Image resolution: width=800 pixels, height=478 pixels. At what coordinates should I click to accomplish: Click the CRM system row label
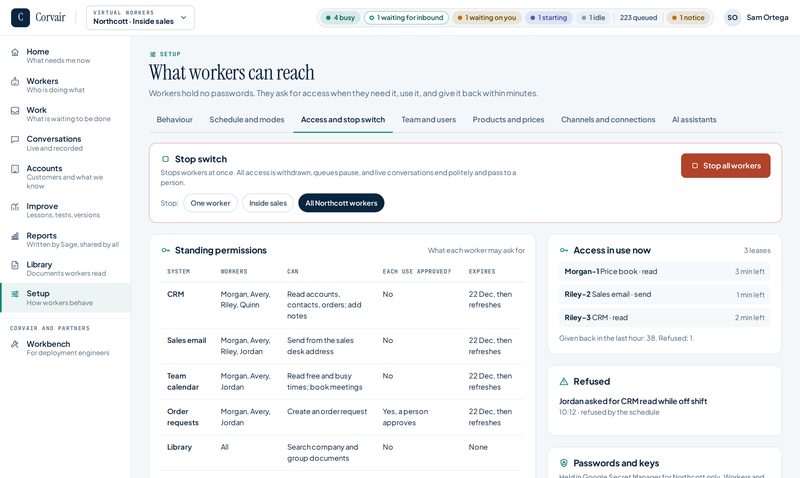coord(176,294)
